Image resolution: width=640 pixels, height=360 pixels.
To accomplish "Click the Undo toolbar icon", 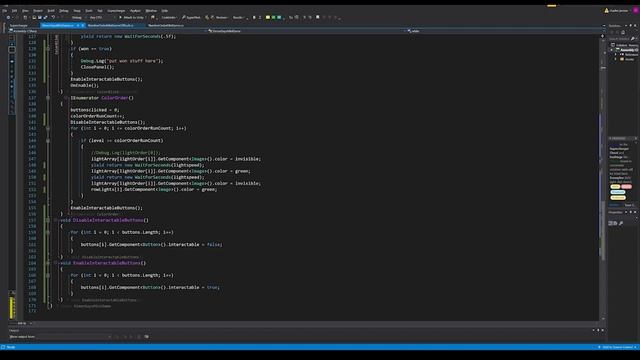I will pos(53,18).
